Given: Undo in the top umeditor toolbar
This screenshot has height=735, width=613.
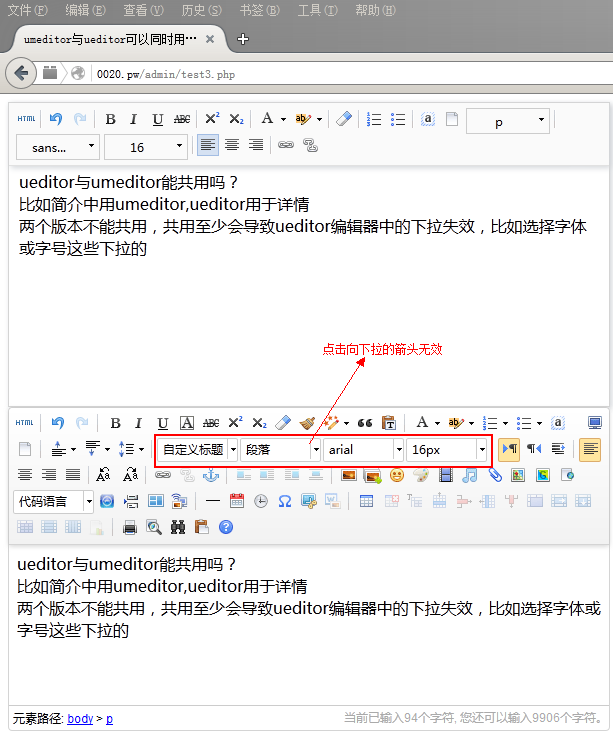Looking at the screenshot, I should coord(56,119).
